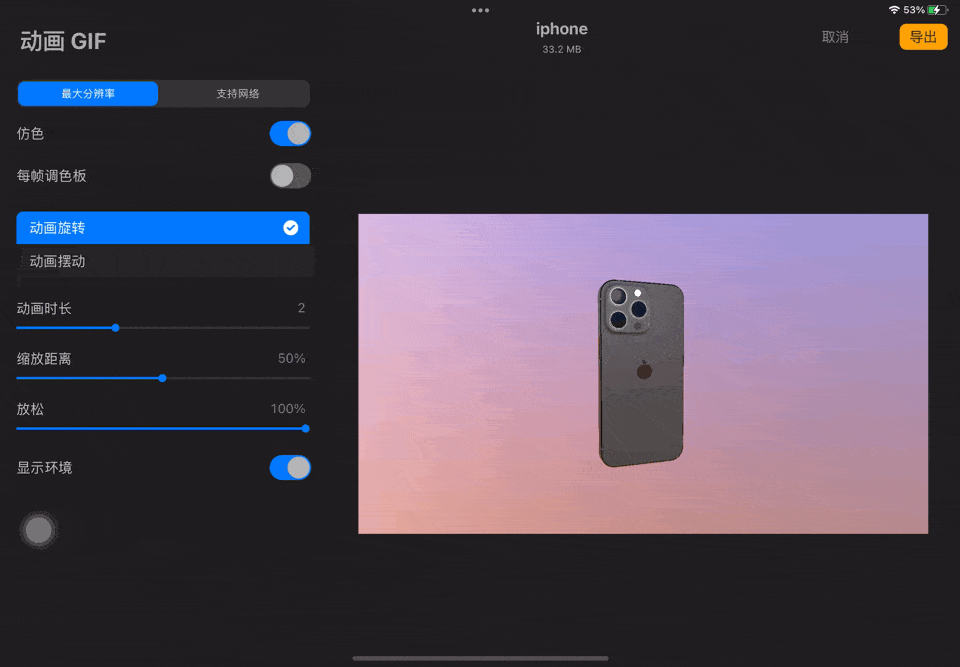The height and width of the screenshot is (667, 960).
Task: Open the environment color swatch circle
Action: (38, 528)
